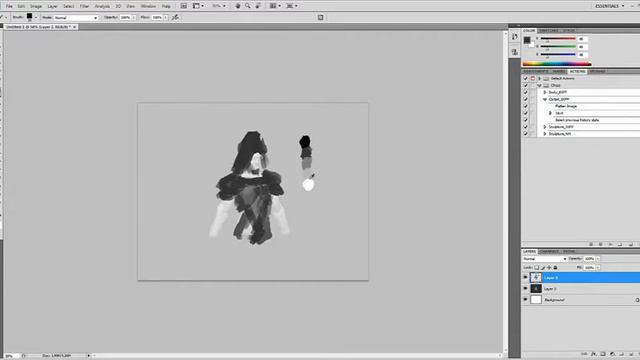Toggle the Airbrush mode icon
Image resolution: width=640 pixels, height=360 pixels.
coord(175,17)
